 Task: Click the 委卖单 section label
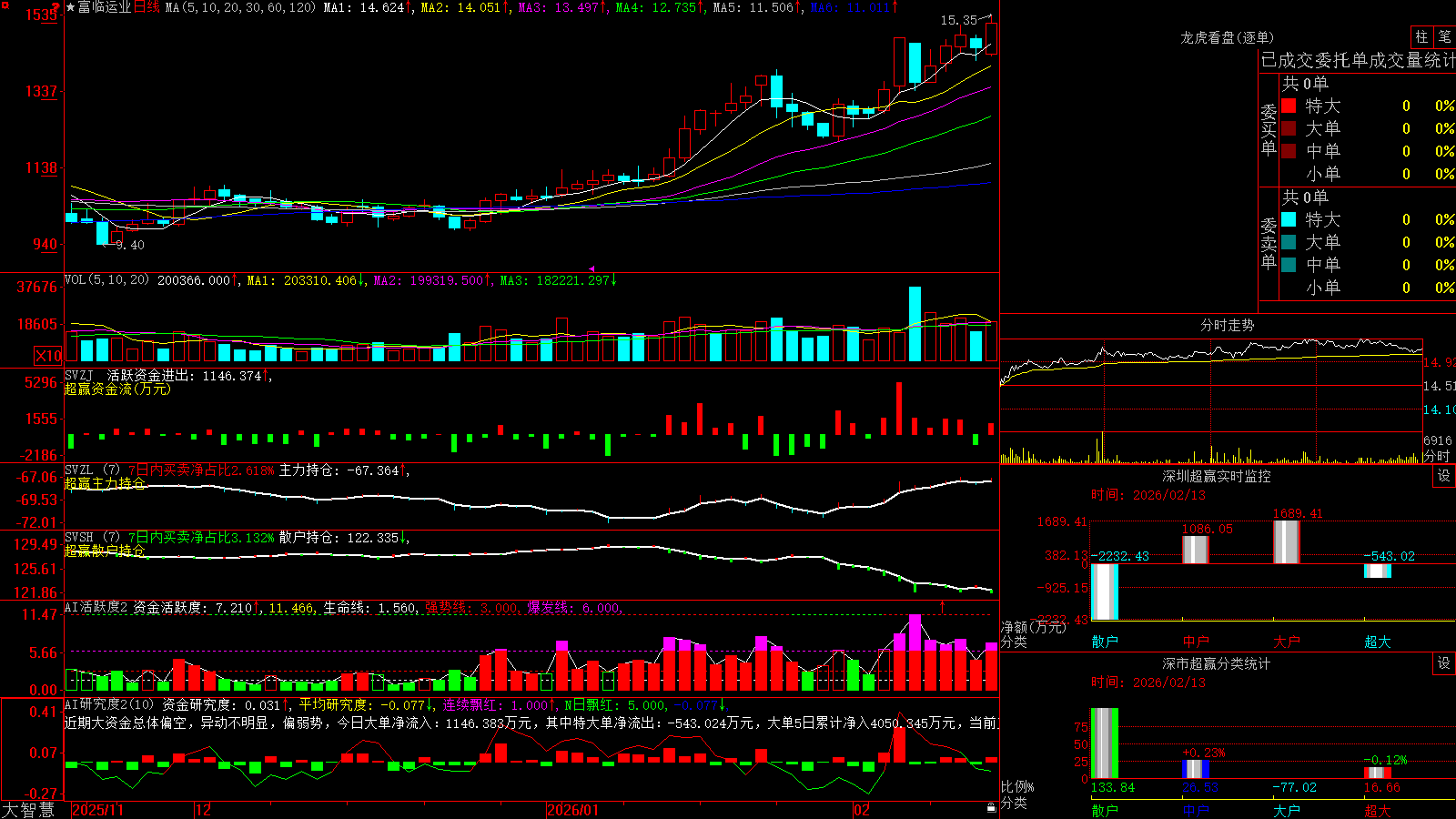pyautogui.click(x=1269, y=243)
